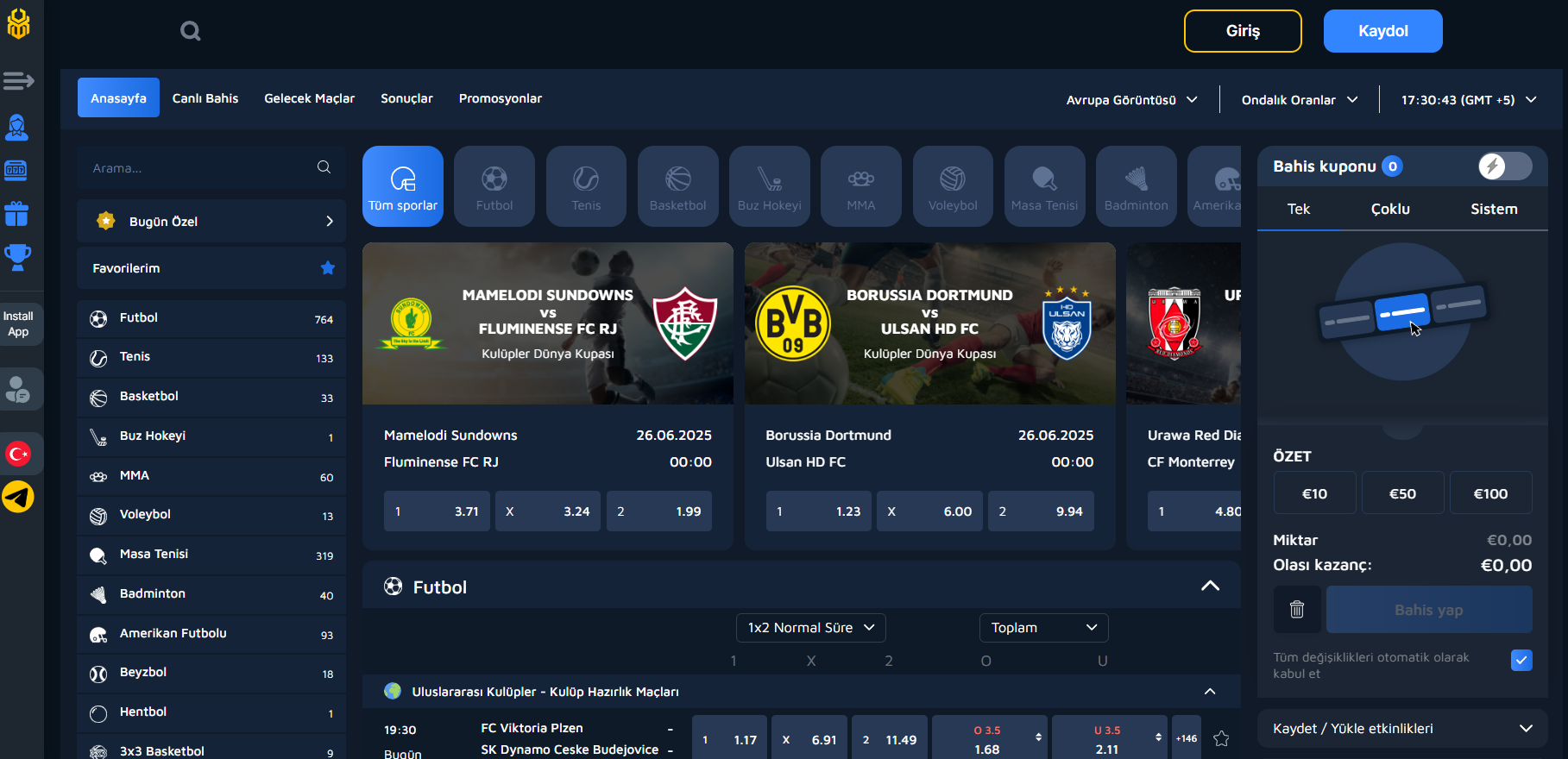Select the Voleybol sport tile
Image resolution: width=1568 pixels, height=759 pixels.
coord(954,186)
